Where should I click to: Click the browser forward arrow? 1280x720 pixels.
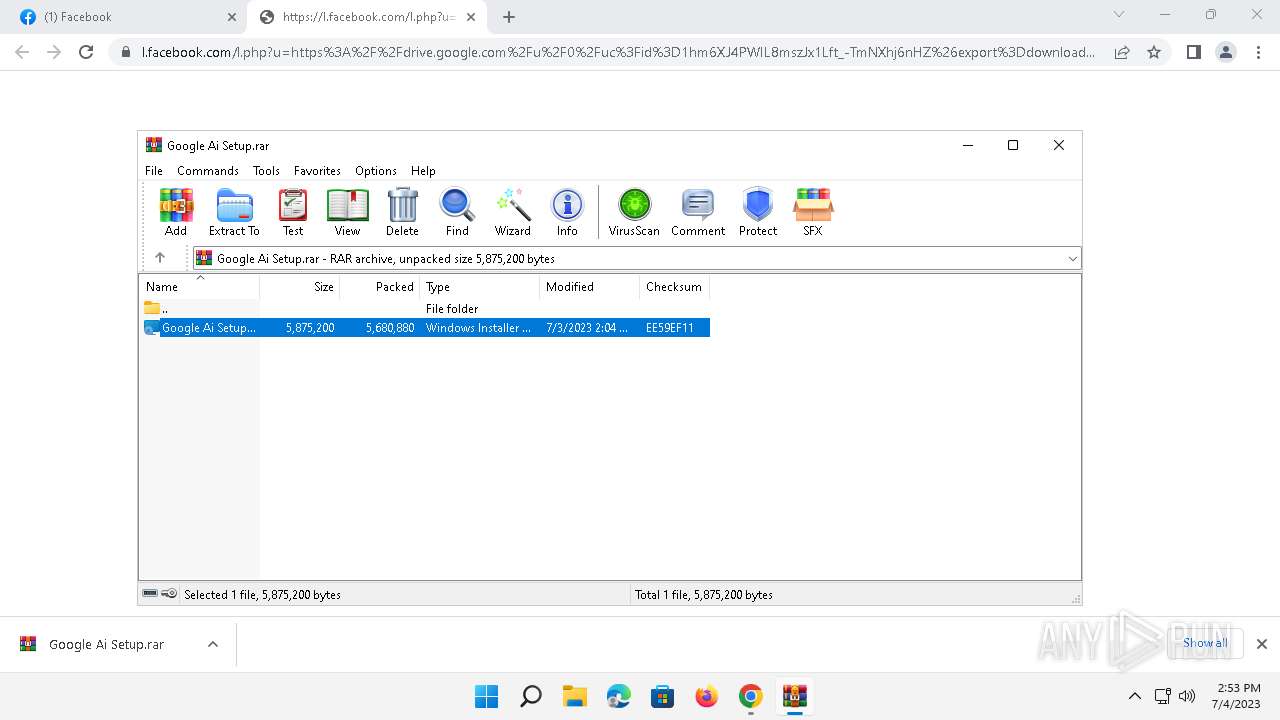click(54, 52)
